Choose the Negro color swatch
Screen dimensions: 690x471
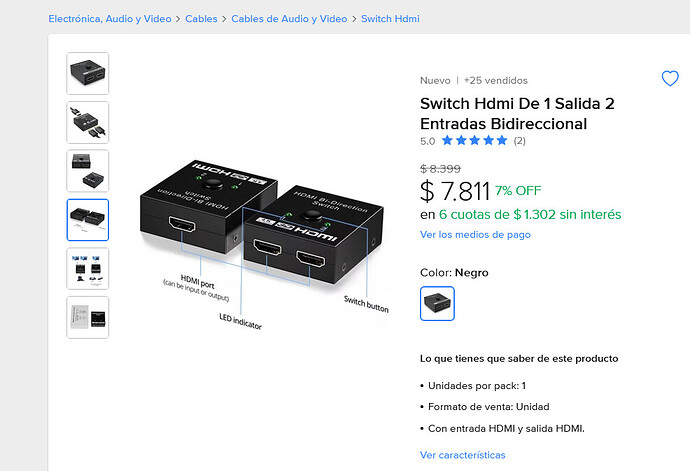[437, 303]
